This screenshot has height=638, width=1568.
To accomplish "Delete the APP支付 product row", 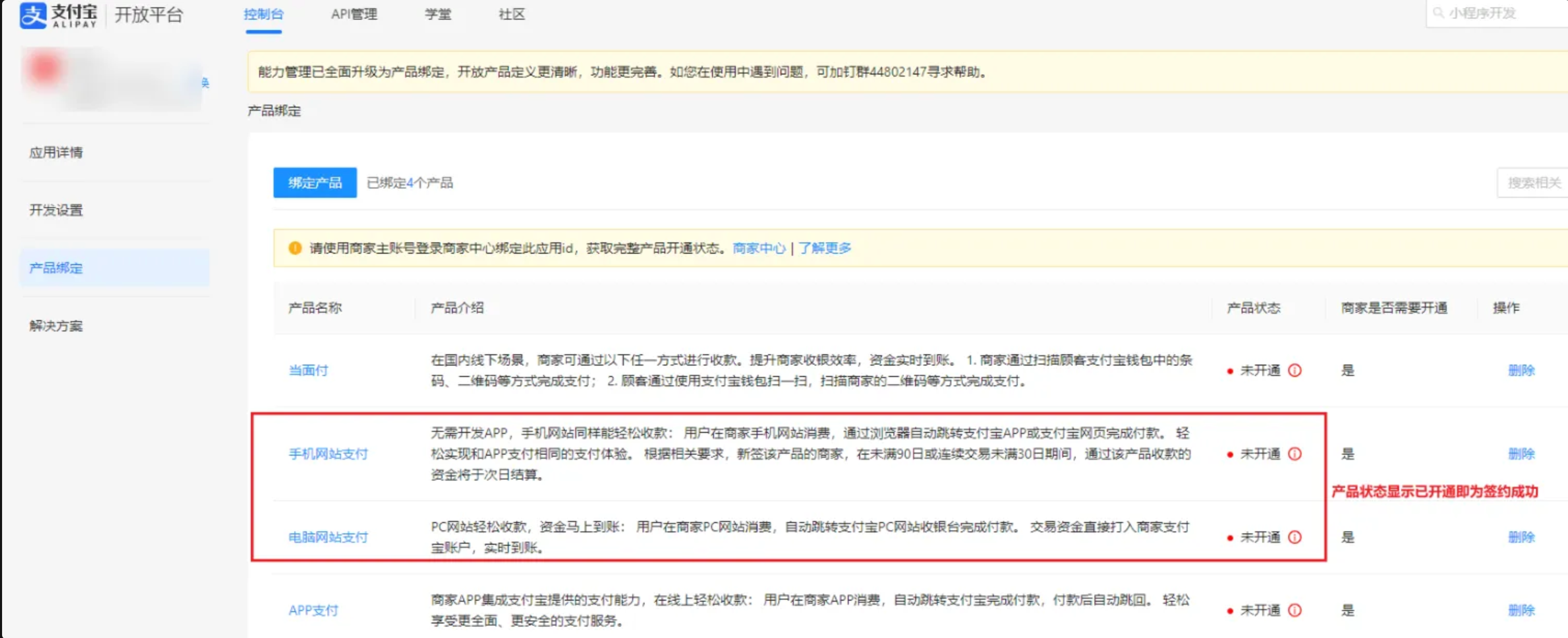I will click(x=1521, y=610).
